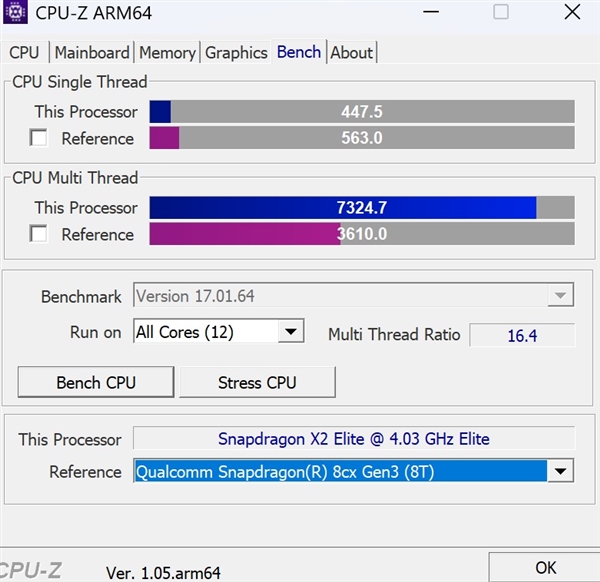Go to the Graphics tab
This screenshot has width=600, height=582.
236,52
